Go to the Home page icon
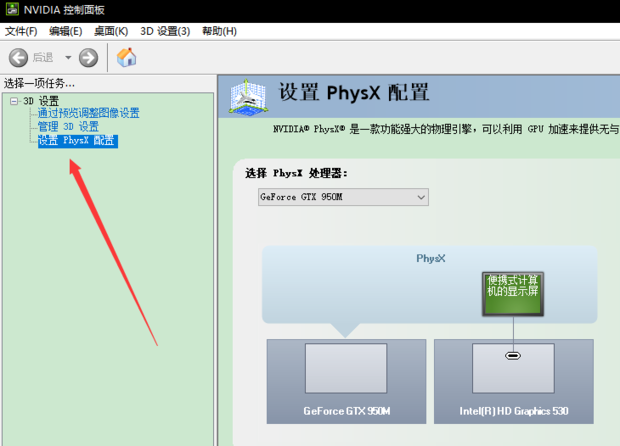620x446 pixels. [x=127, y=57]
